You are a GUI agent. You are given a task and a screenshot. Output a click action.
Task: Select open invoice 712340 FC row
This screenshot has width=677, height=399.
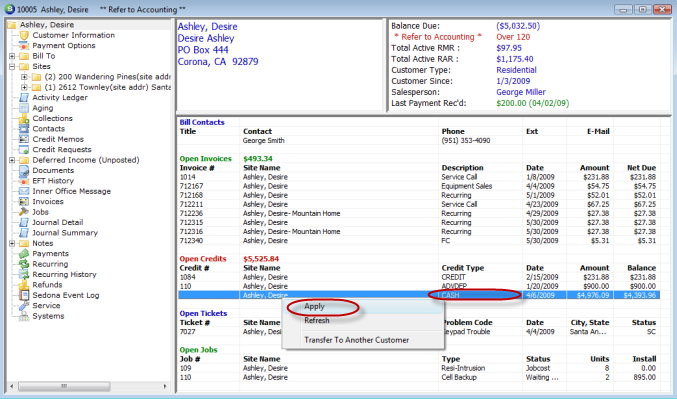[x=418, y=241]
